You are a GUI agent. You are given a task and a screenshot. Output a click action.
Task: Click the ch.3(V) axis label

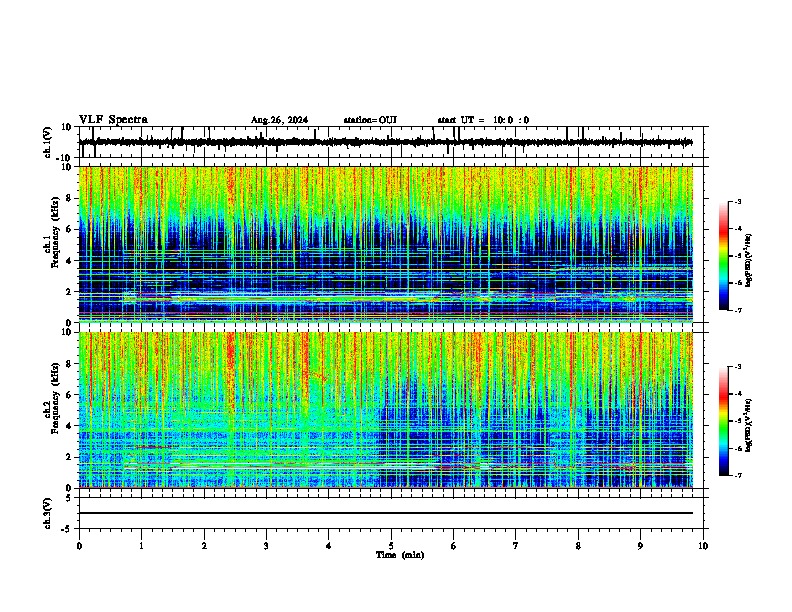(x=48, y=514)
